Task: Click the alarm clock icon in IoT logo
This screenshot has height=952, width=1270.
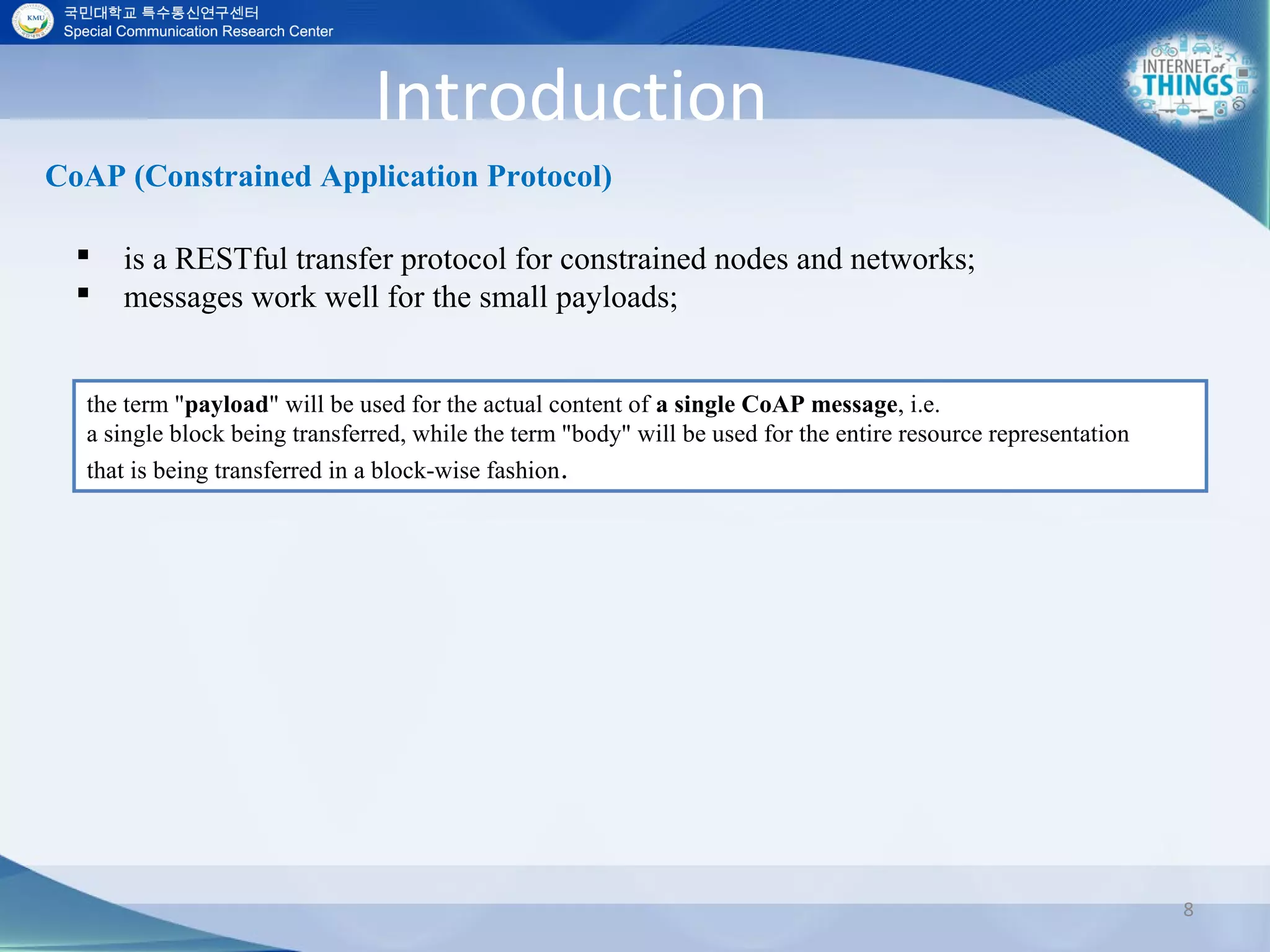Action: (x=1239, y=104)
